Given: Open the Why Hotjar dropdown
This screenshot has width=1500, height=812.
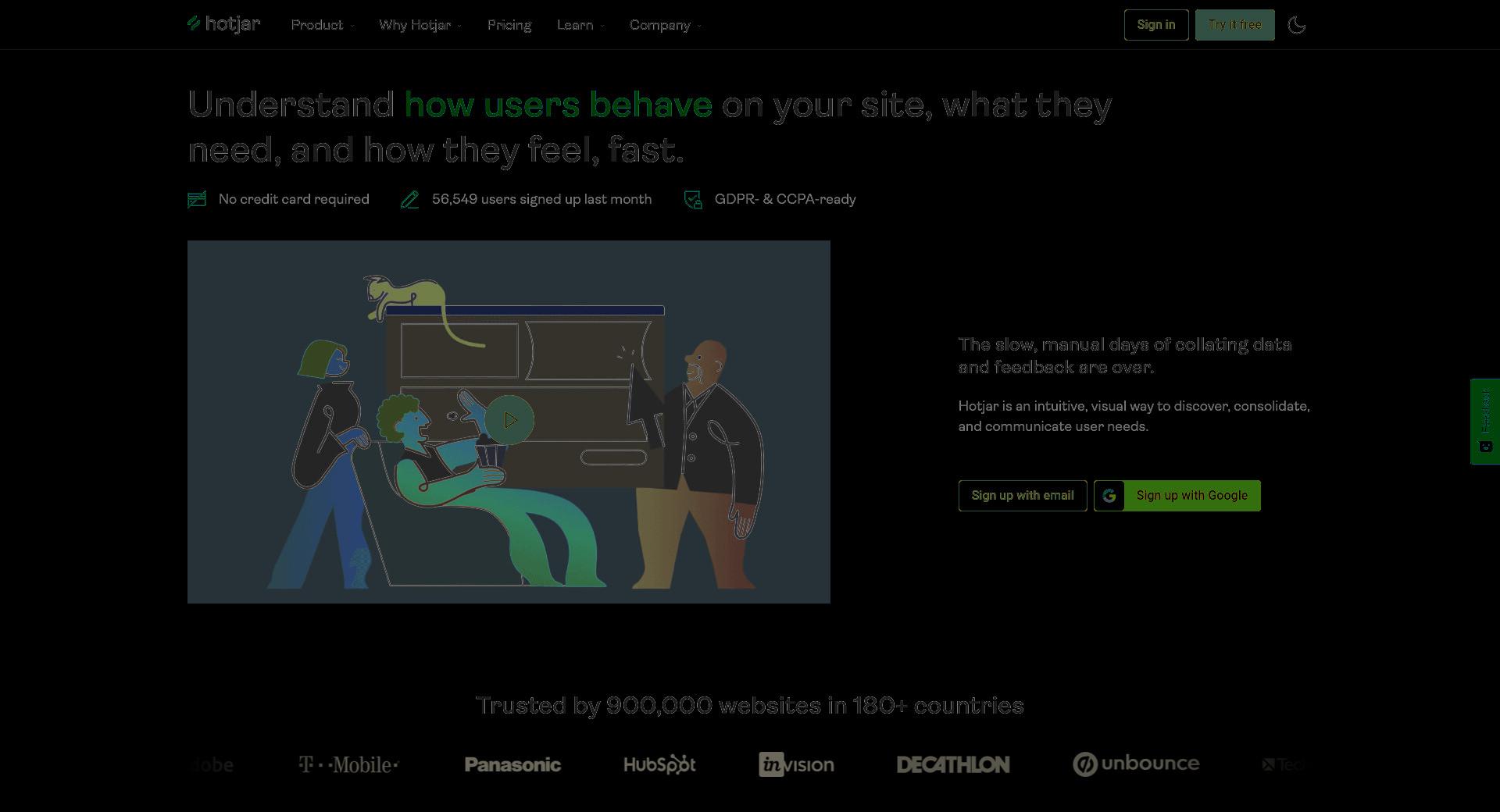Looking at the screenshot, I should [420, 25].
